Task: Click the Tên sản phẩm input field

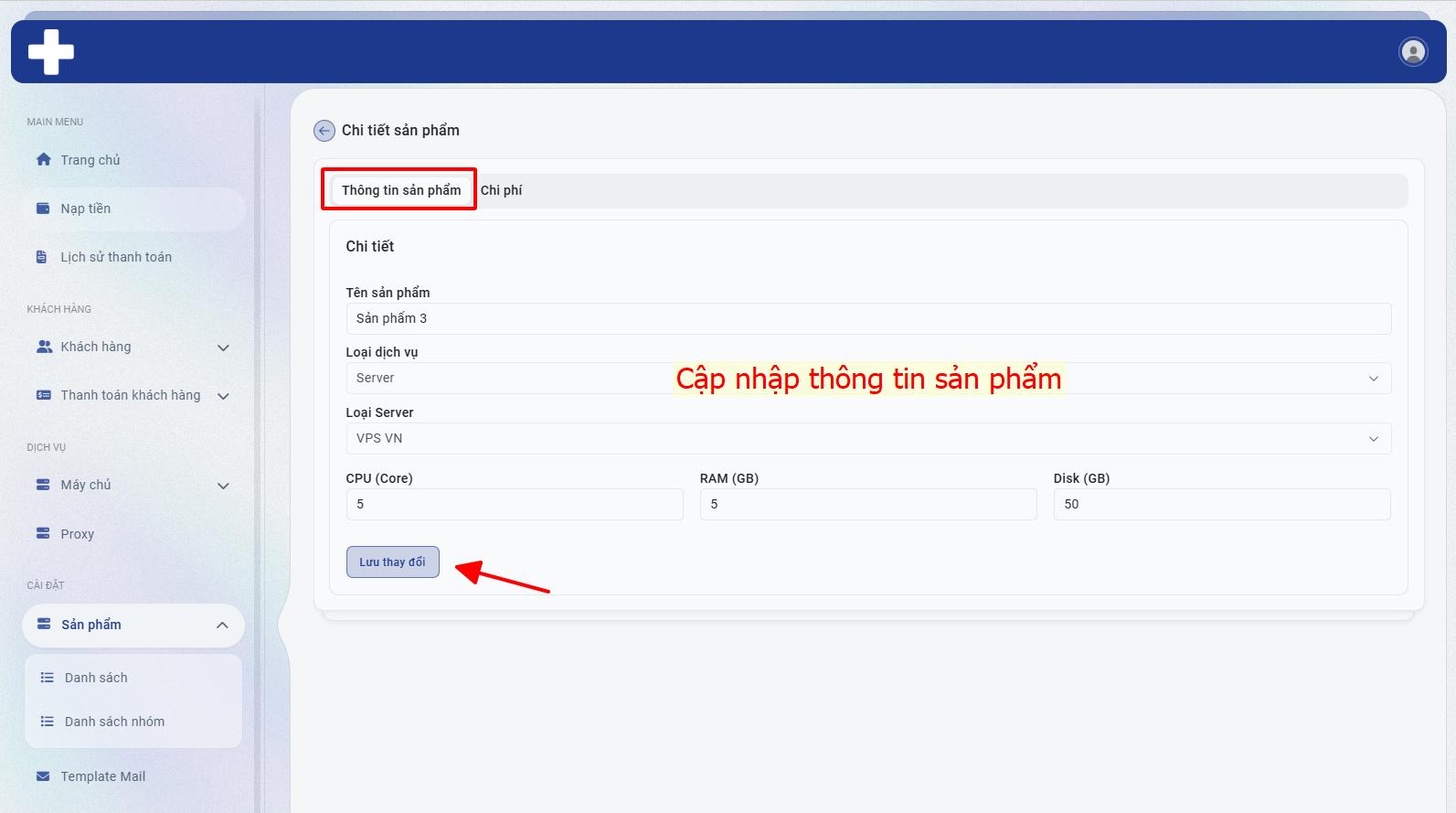Action: pos(868,318)
